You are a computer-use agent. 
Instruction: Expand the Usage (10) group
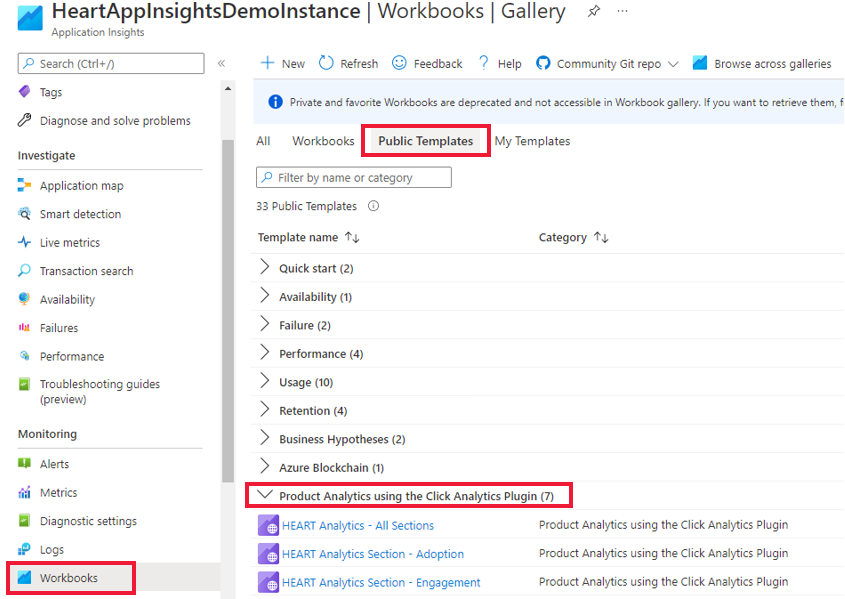pos(265,381)
